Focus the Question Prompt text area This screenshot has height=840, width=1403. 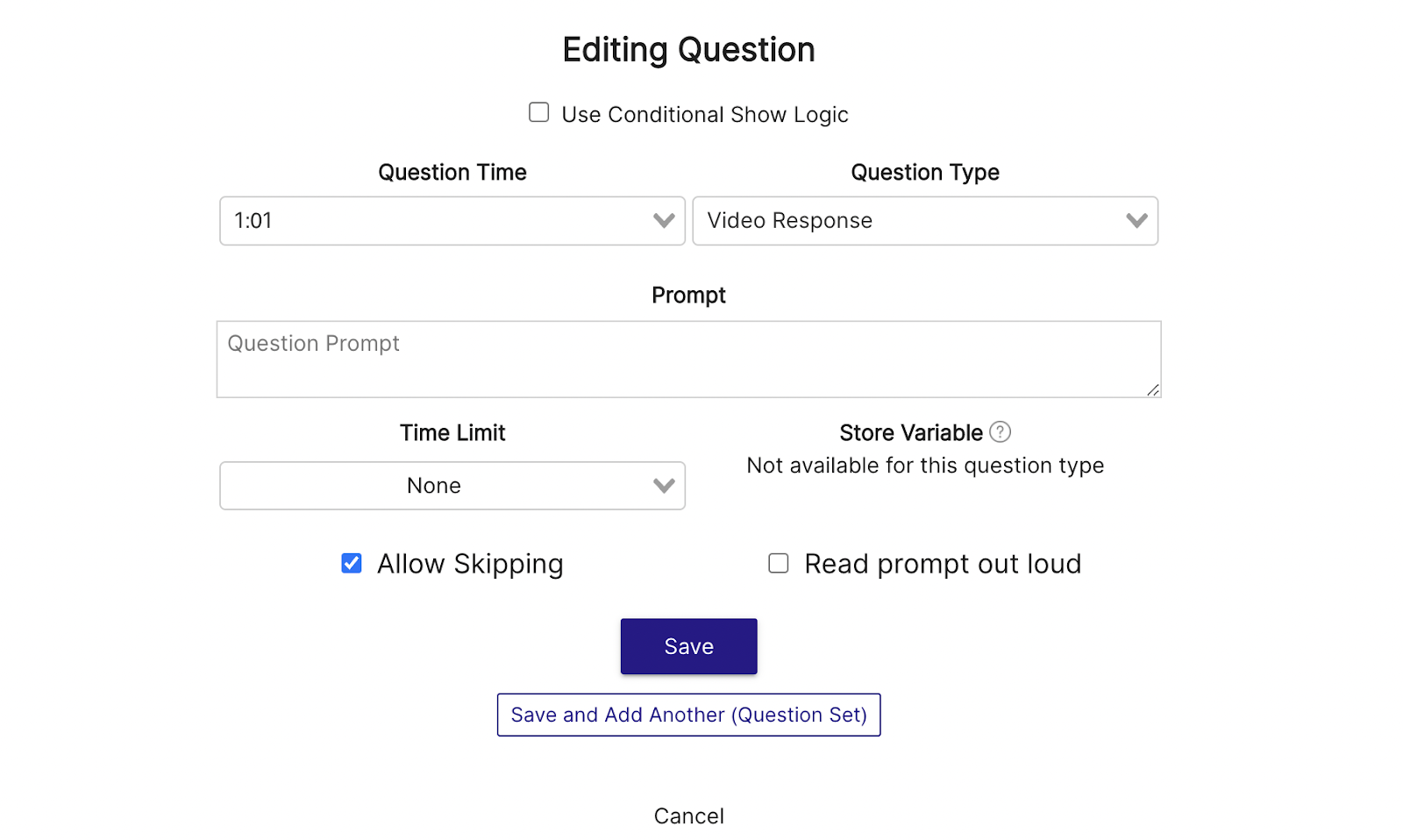coord(688,359)
